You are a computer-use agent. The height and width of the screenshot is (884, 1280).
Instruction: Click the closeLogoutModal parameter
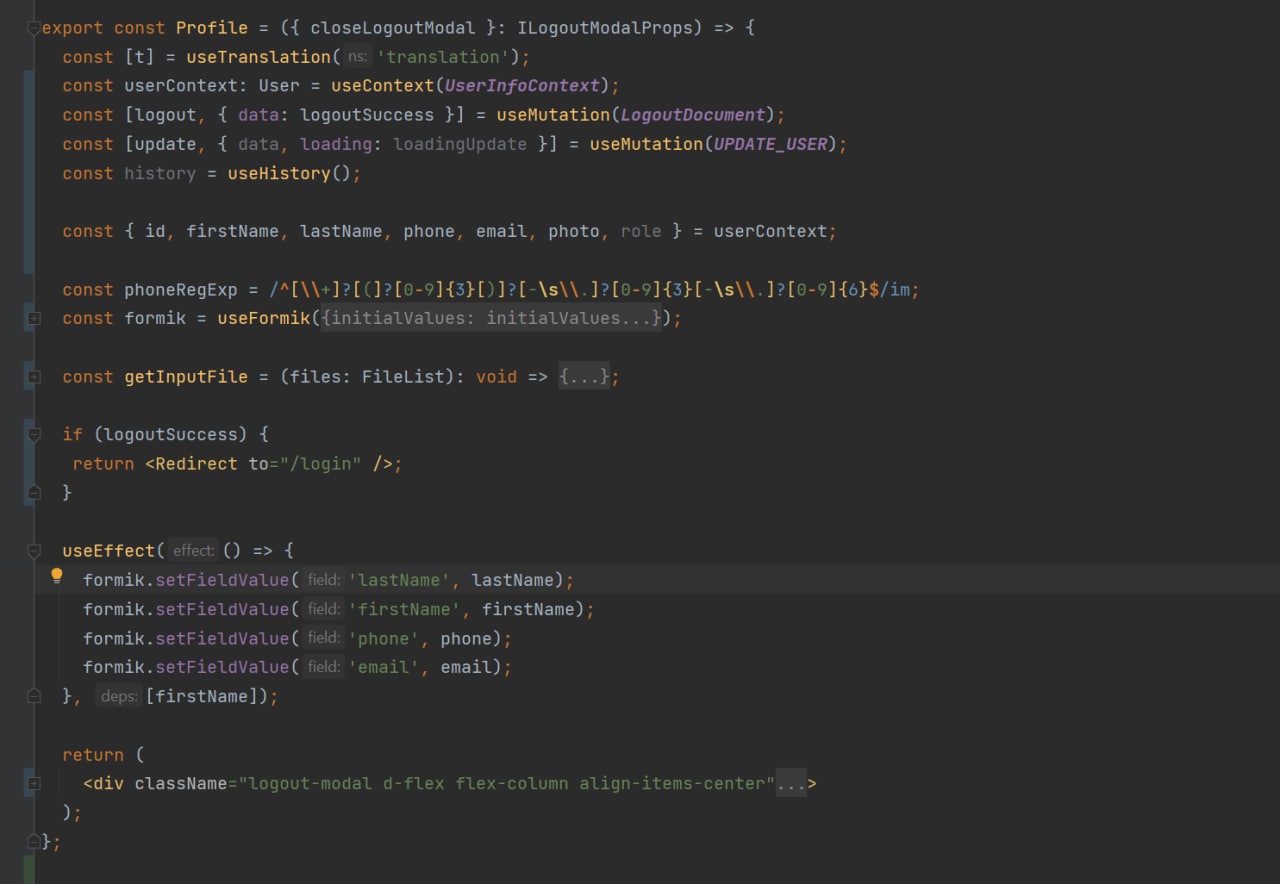(393, 28)
